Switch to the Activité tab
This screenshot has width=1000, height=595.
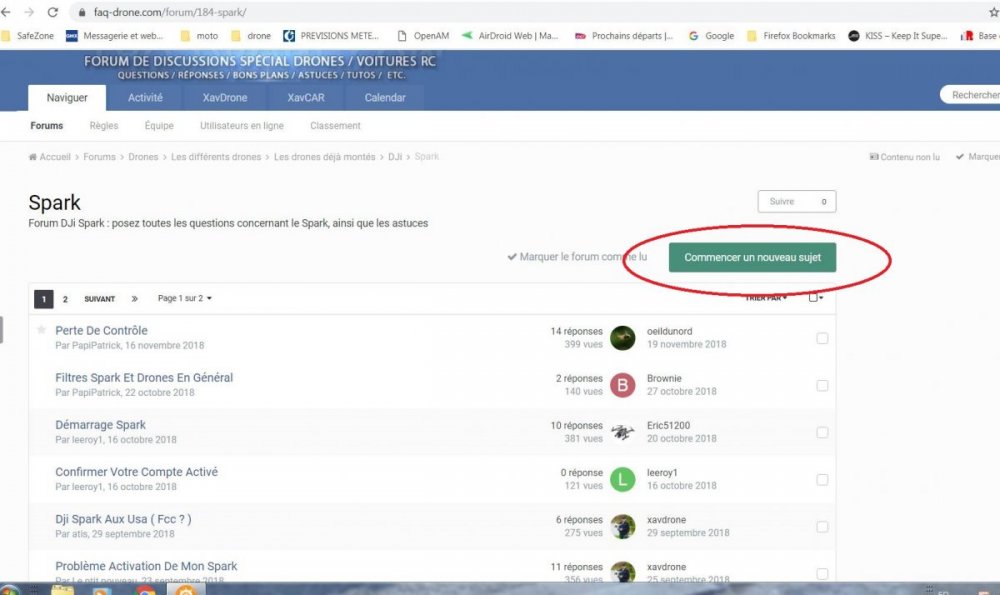point(145,98)
